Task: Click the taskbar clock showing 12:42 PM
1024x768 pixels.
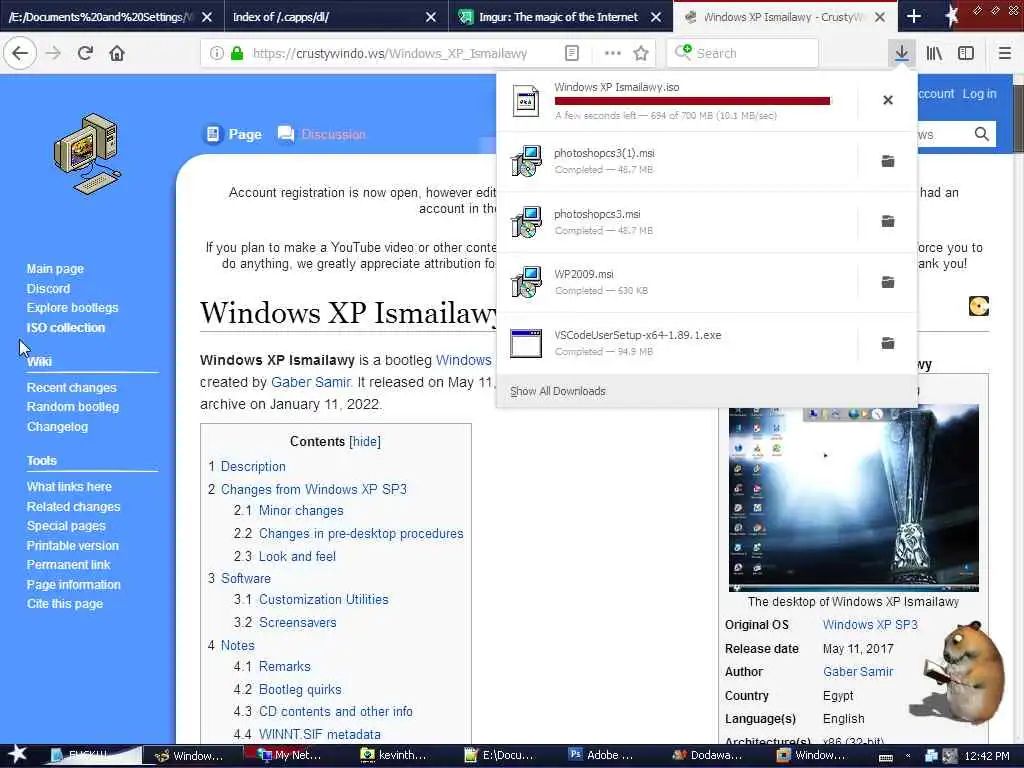Action: tap(987, 756)
